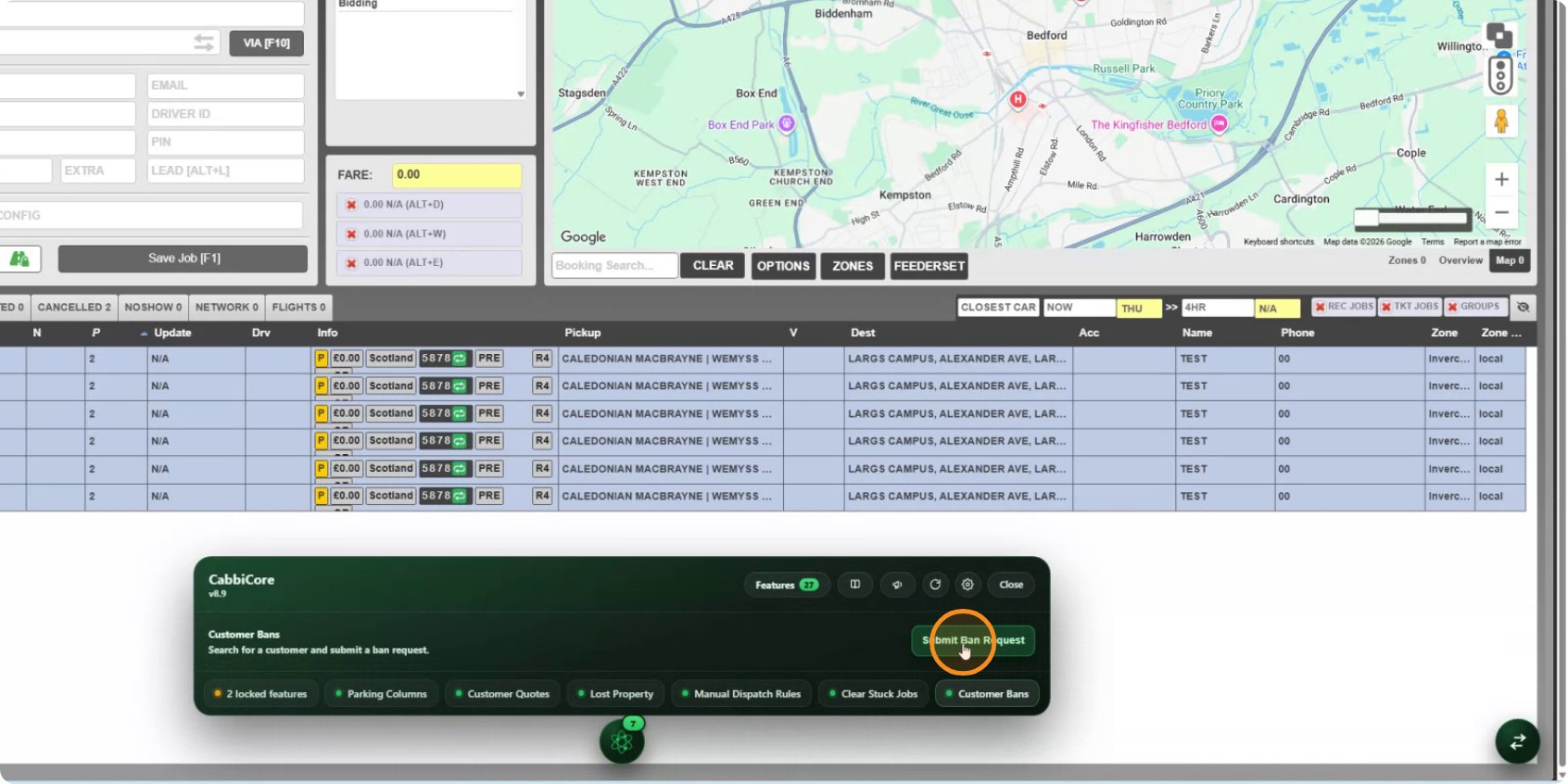Click the round swap arrows floating button
The height and width of the screenshot is (784, 1568).
[x=1517, y=741]
